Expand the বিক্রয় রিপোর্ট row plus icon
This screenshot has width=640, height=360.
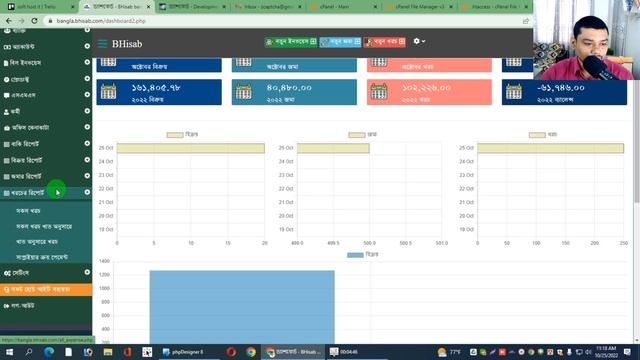87,160
